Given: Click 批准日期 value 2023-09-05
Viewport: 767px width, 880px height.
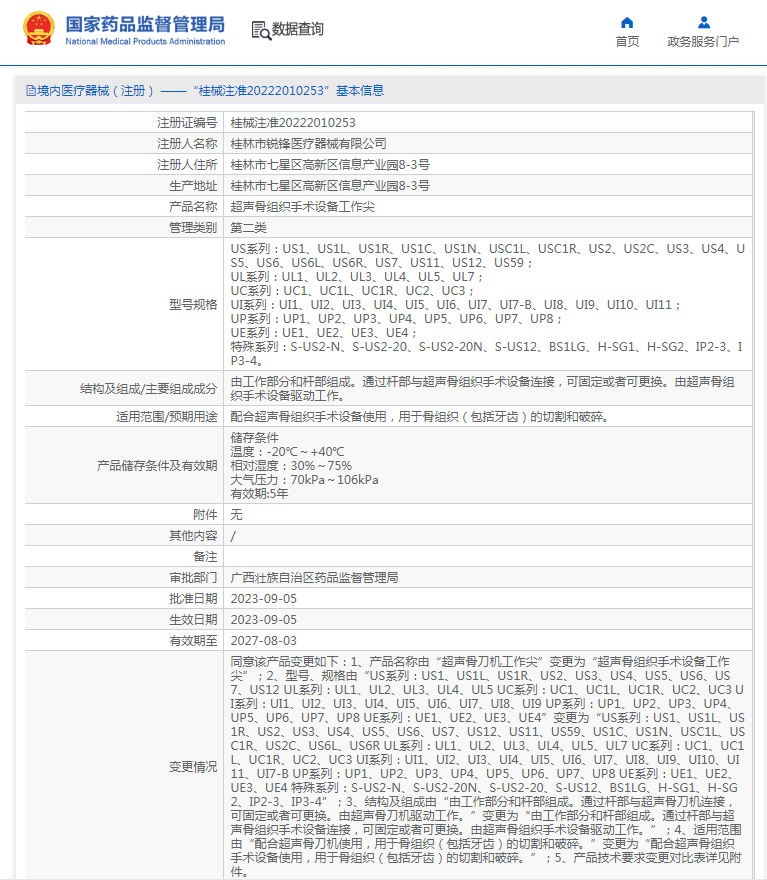Looking at the screenshot, I should (x=264, y=599).
